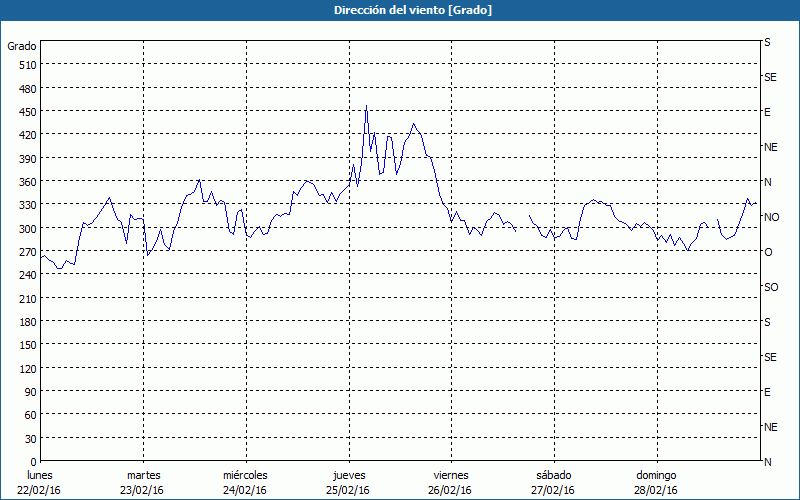Click the Grado unit label above axis
Viewport: 800px width, 500px height.
[x=22, y=46]
